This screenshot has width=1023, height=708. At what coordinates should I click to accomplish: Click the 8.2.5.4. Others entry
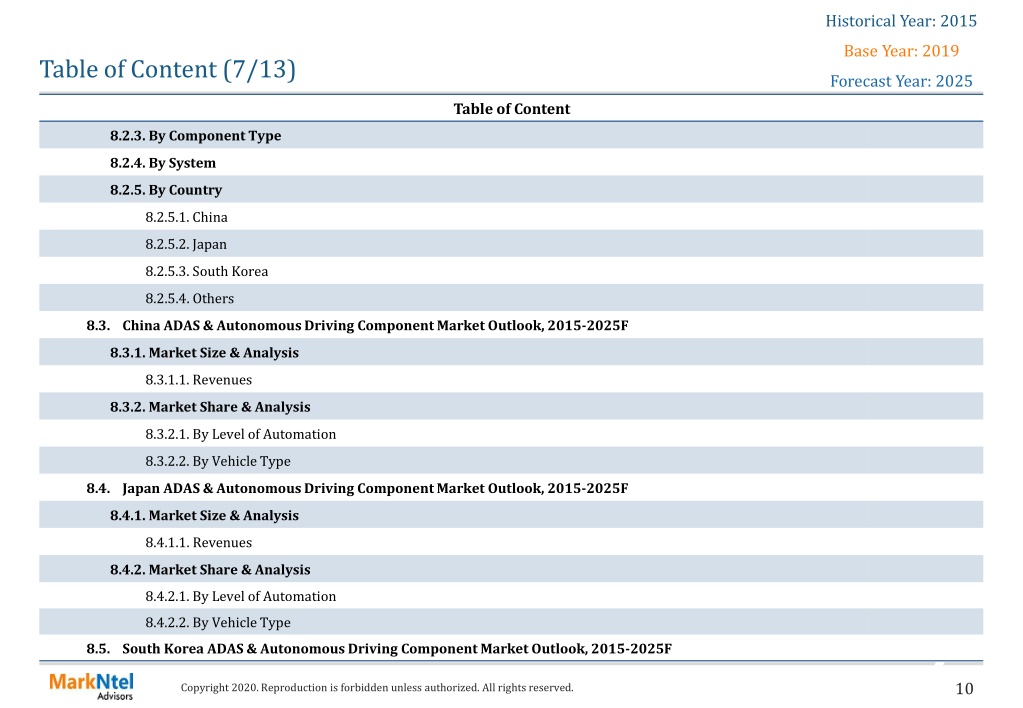tap(189, 298)
